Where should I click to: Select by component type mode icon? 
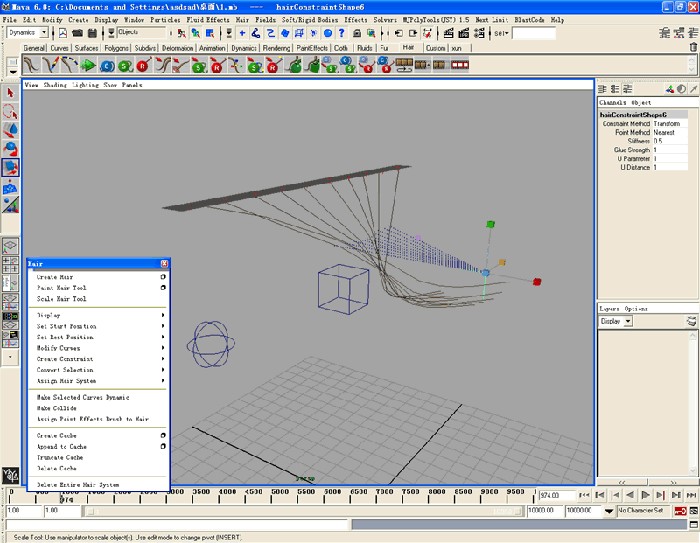tap(209, 33)
